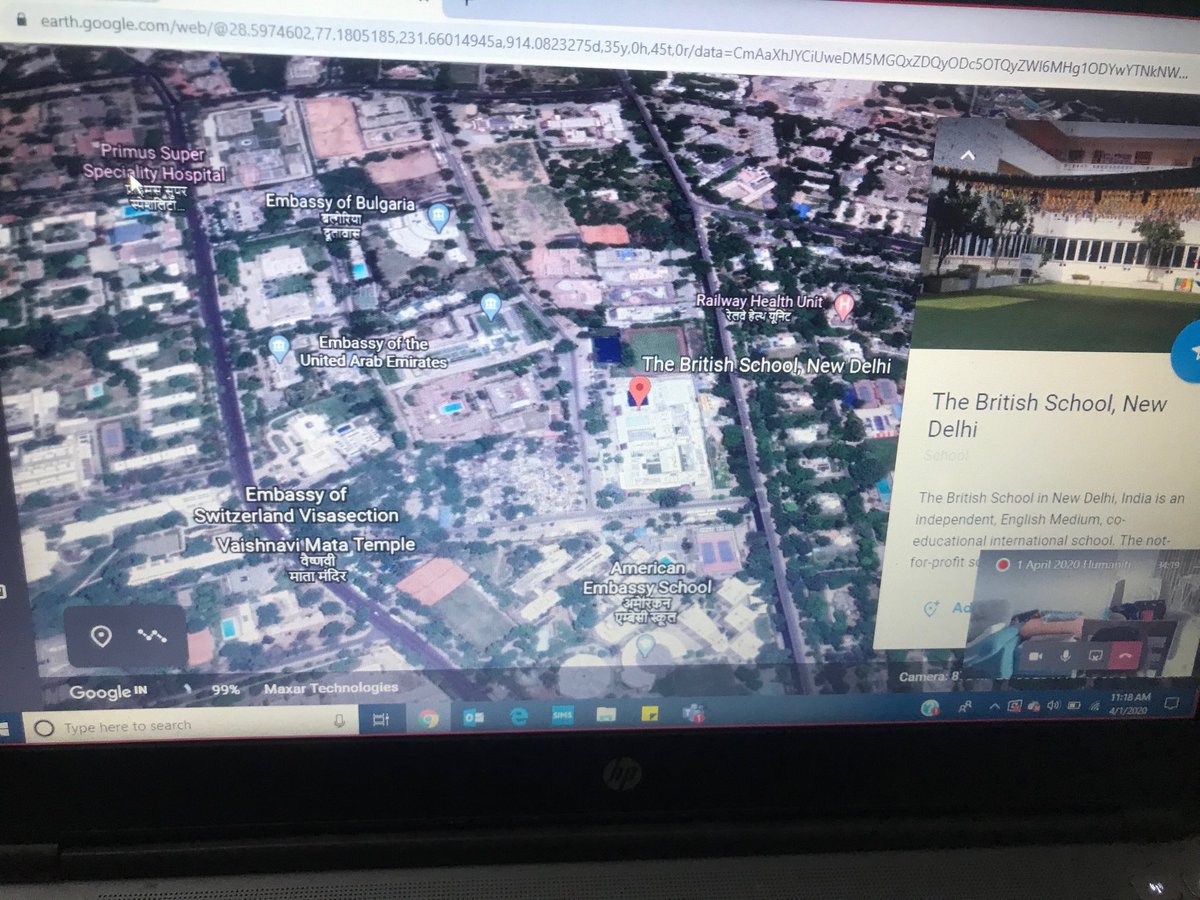
Task: Select the draw path or measure tool
Action: point(151,635)
